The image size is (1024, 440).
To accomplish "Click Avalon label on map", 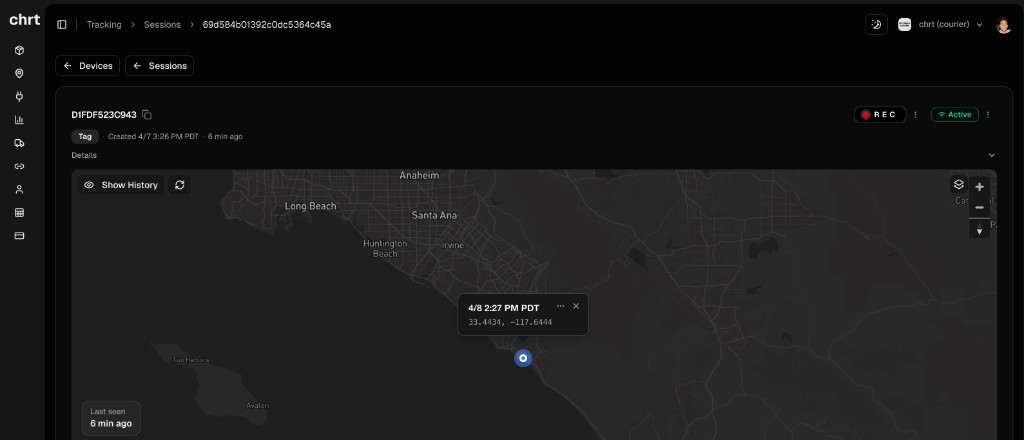I will pos(257,406).
